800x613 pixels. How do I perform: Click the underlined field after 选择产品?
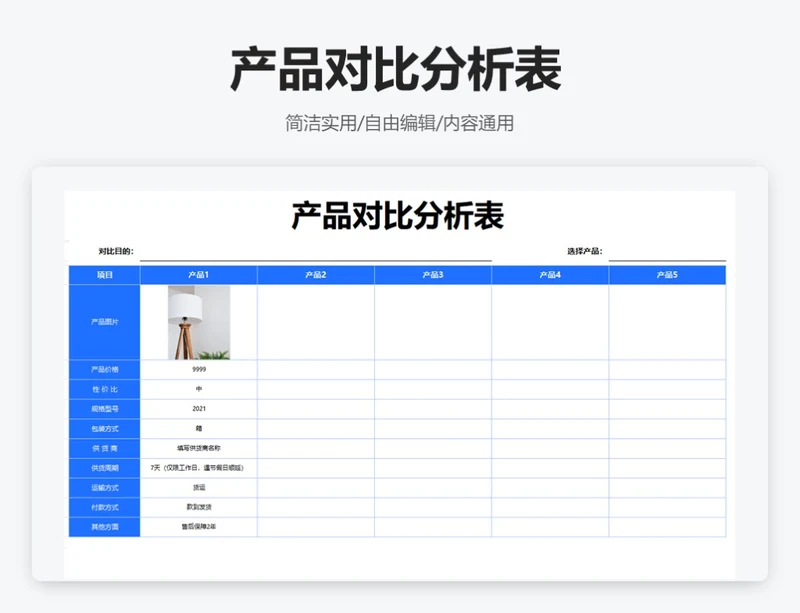pyautogui.click(x=667, y=252)
